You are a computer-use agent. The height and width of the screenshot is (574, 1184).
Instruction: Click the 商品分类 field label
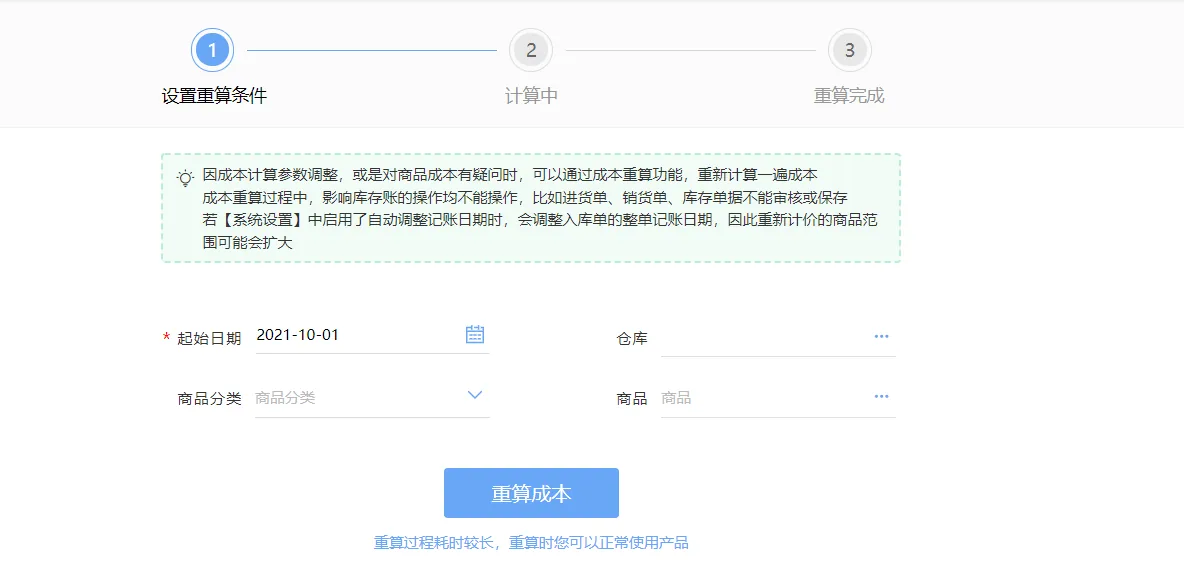(209, 399)
